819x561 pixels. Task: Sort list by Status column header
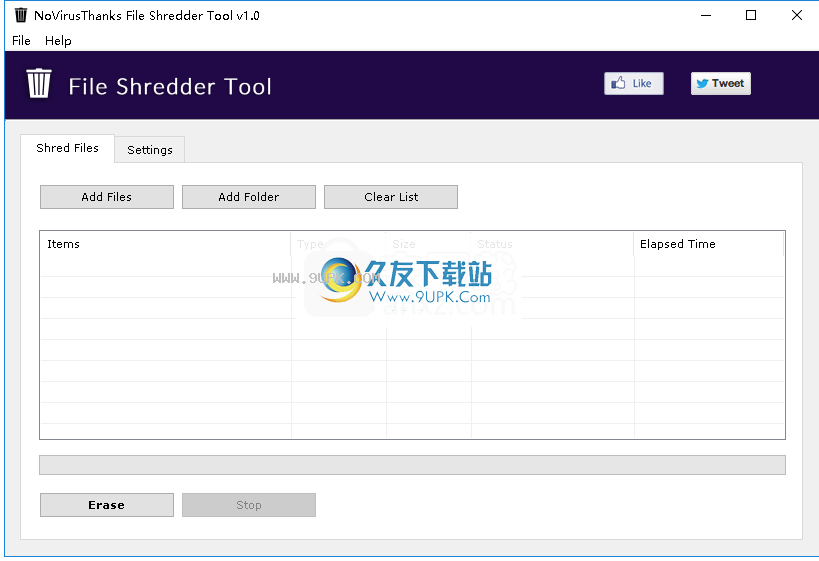coord(552,244)
